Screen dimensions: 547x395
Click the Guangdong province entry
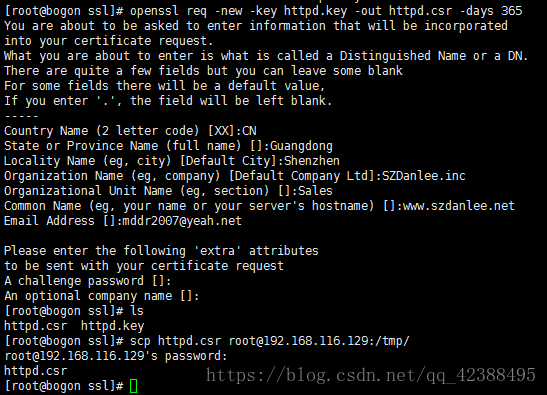(x=301, y=146)
